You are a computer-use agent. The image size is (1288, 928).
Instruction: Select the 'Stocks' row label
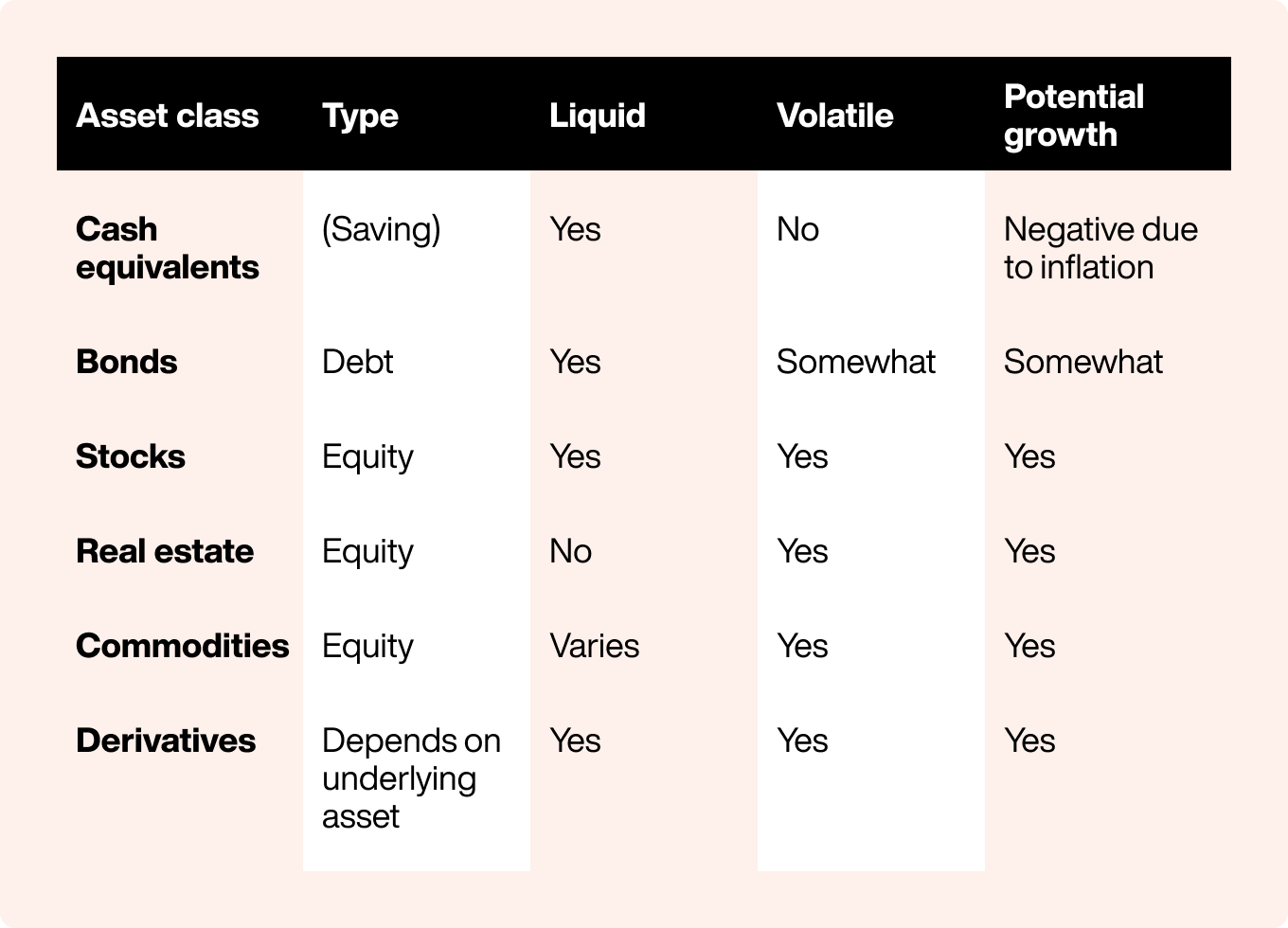tap(131, 456)
